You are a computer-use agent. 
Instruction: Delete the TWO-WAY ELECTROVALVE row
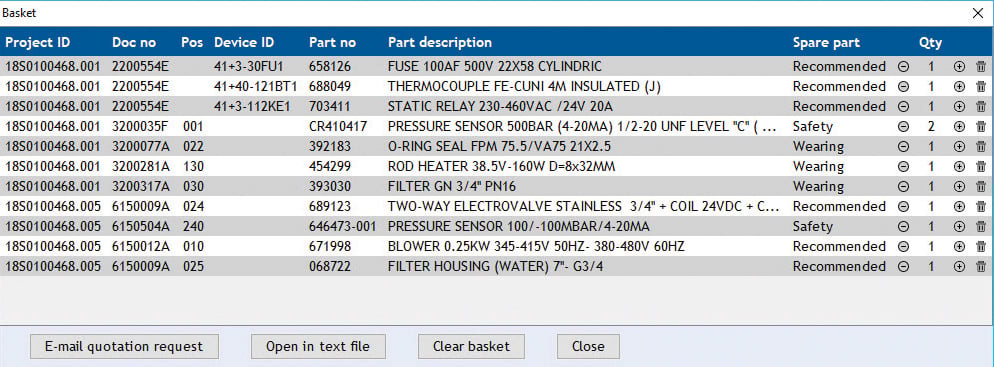tap(981, 207)
